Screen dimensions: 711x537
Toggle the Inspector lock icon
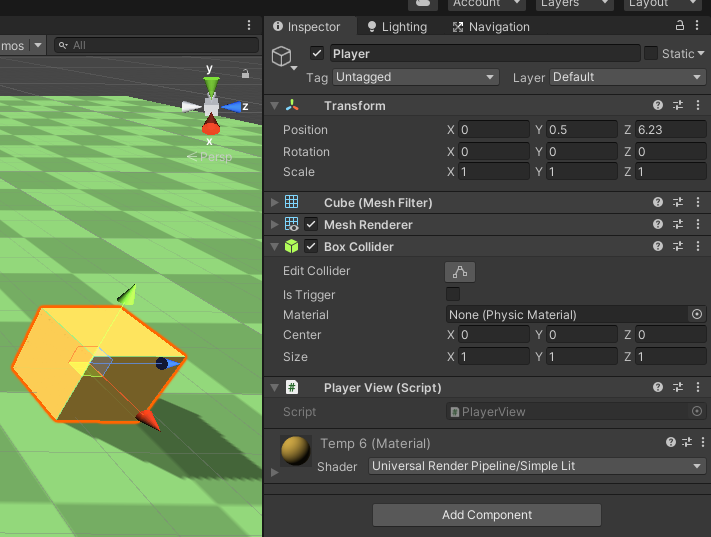[681, 26]
